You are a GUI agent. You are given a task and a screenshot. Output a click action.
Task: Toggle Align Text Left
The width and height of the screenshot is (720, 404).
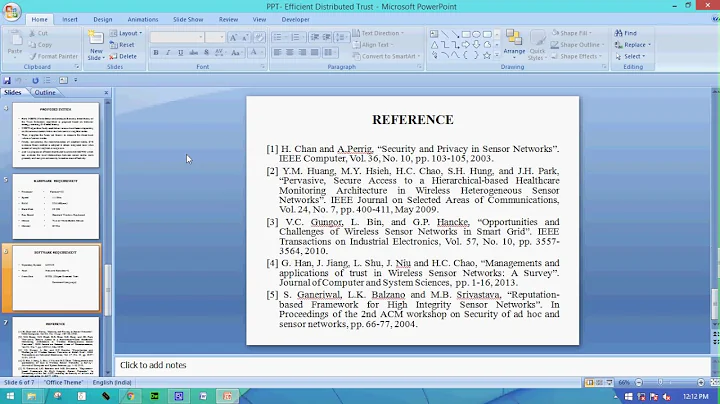tap(277, 53)
